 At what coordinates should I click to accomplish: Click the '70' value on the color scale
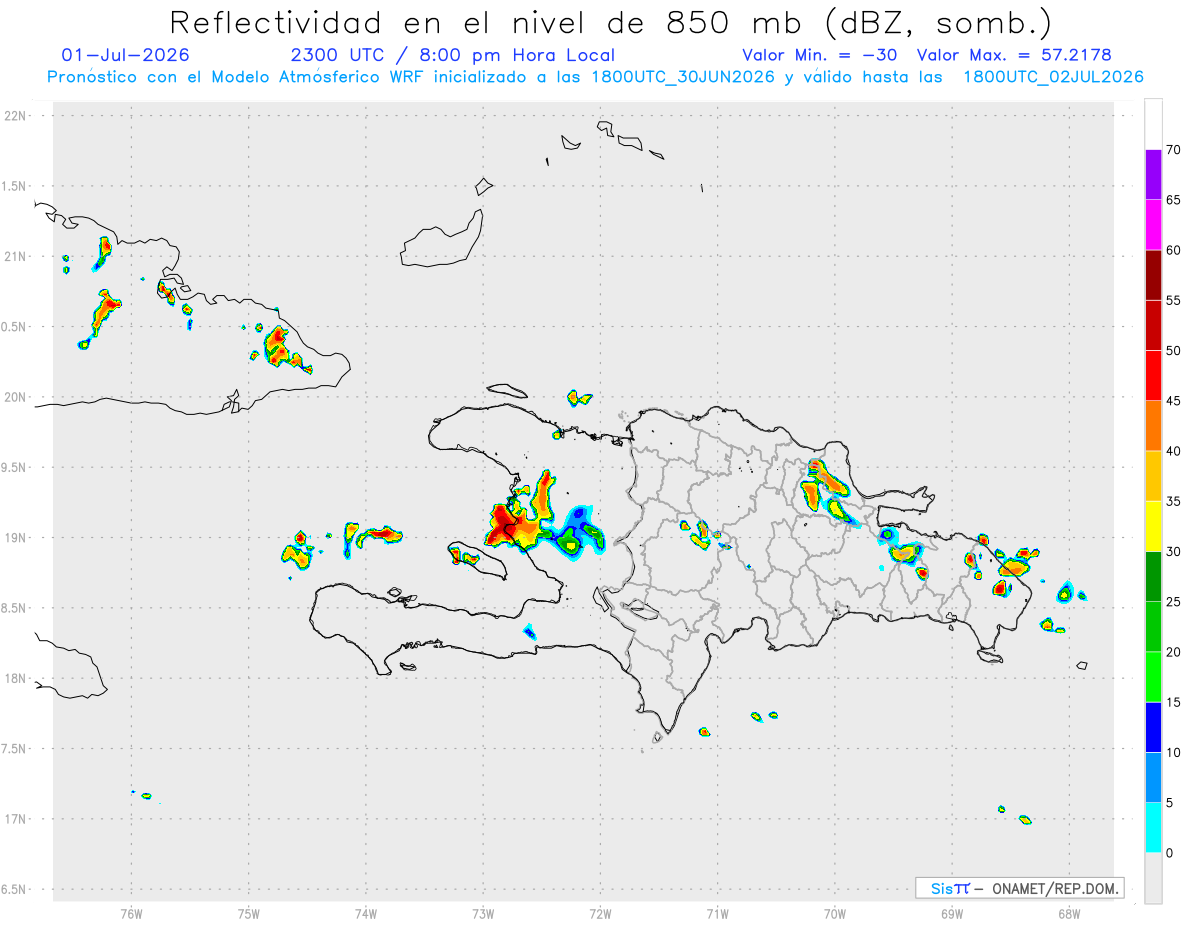[x=1174, y=150]
